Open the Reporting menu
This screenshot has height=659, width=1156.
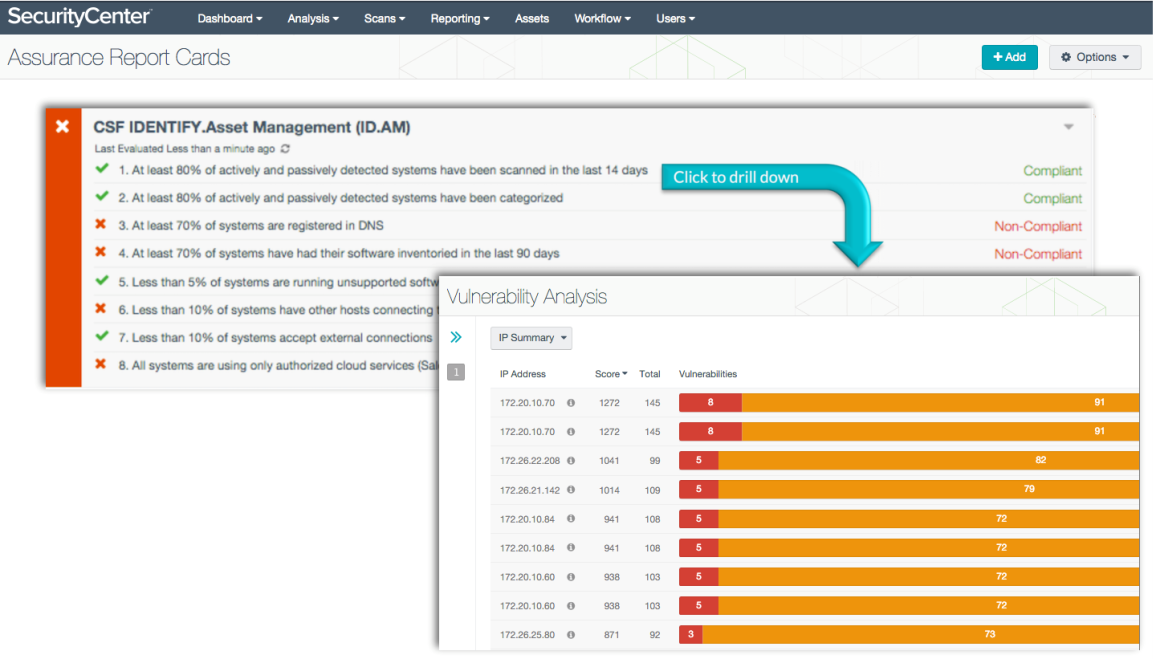pyautogui.click(x=460, y=18)
